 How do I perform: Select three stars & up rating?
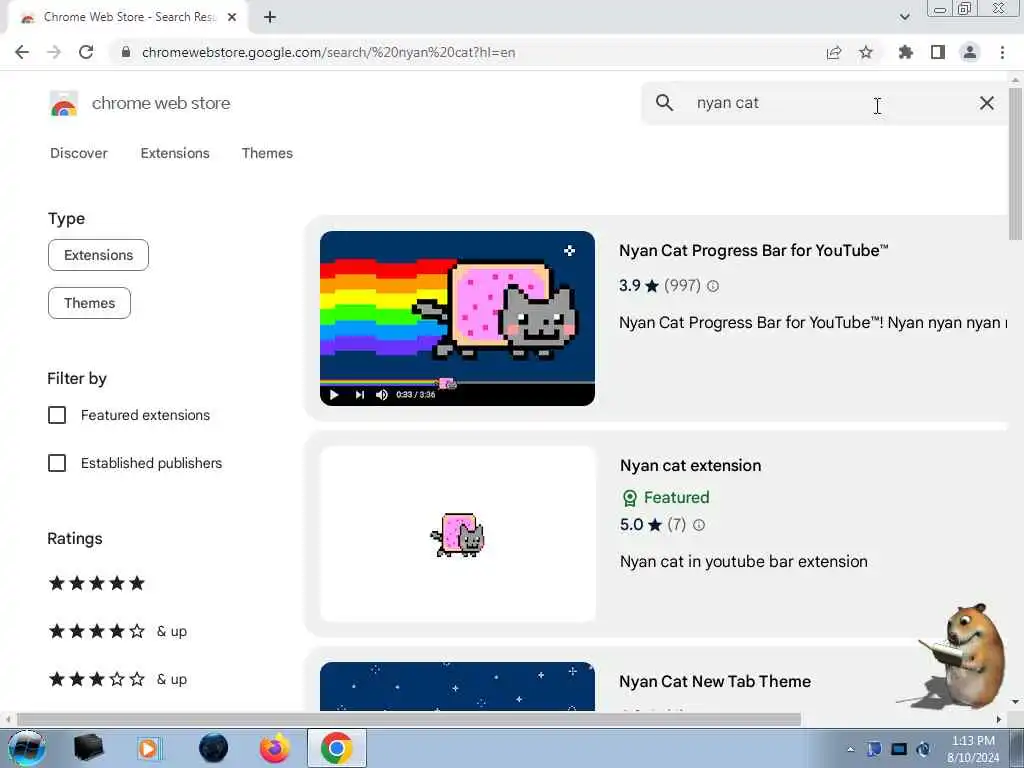click(118, 679)
